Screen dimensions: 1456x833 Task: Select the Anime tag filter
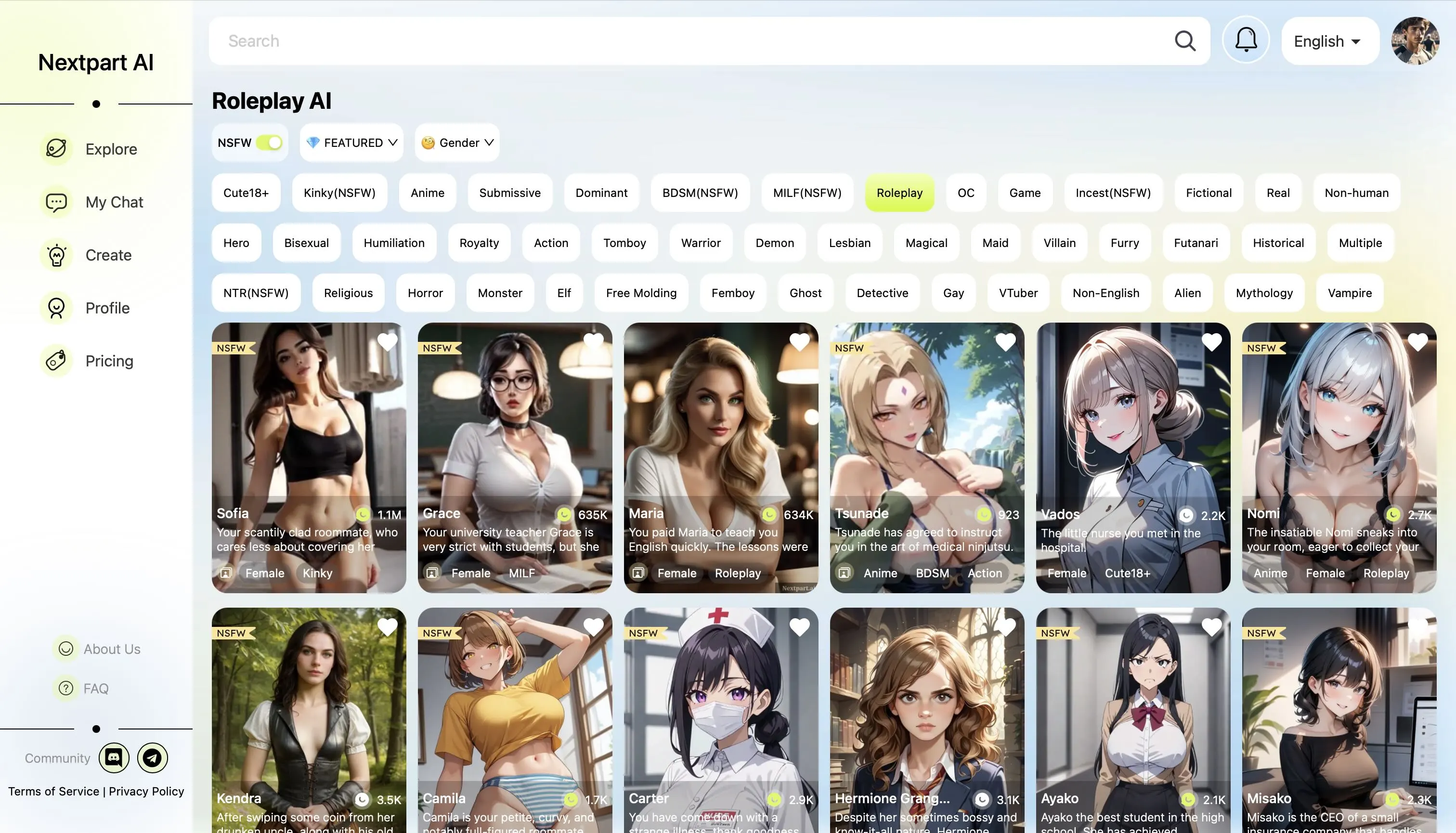click(428, 193)
